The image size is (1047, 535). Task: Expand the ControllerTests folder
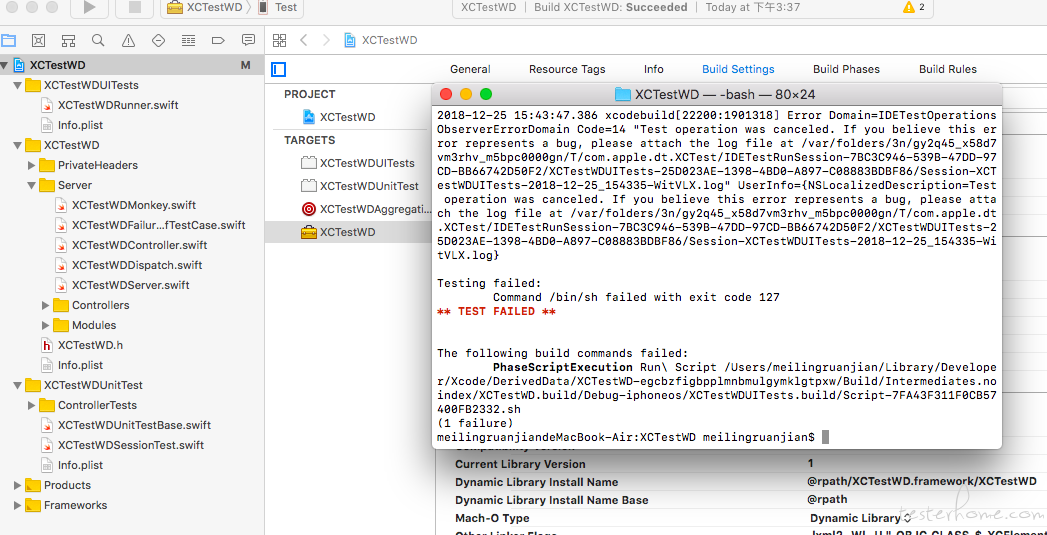[x=31, y=405]
